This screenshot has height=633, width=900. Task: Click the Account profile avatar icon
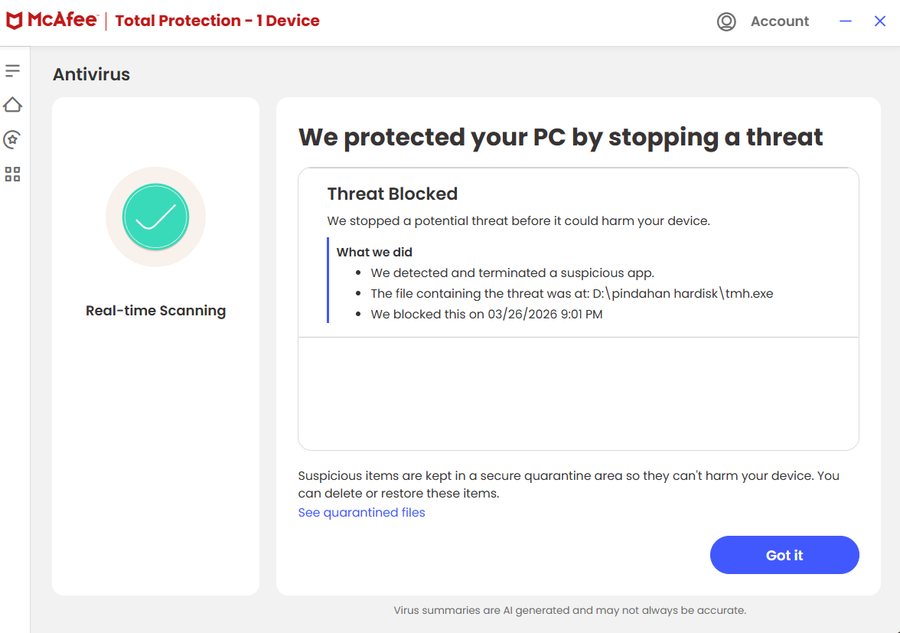(x=727, y=21)
